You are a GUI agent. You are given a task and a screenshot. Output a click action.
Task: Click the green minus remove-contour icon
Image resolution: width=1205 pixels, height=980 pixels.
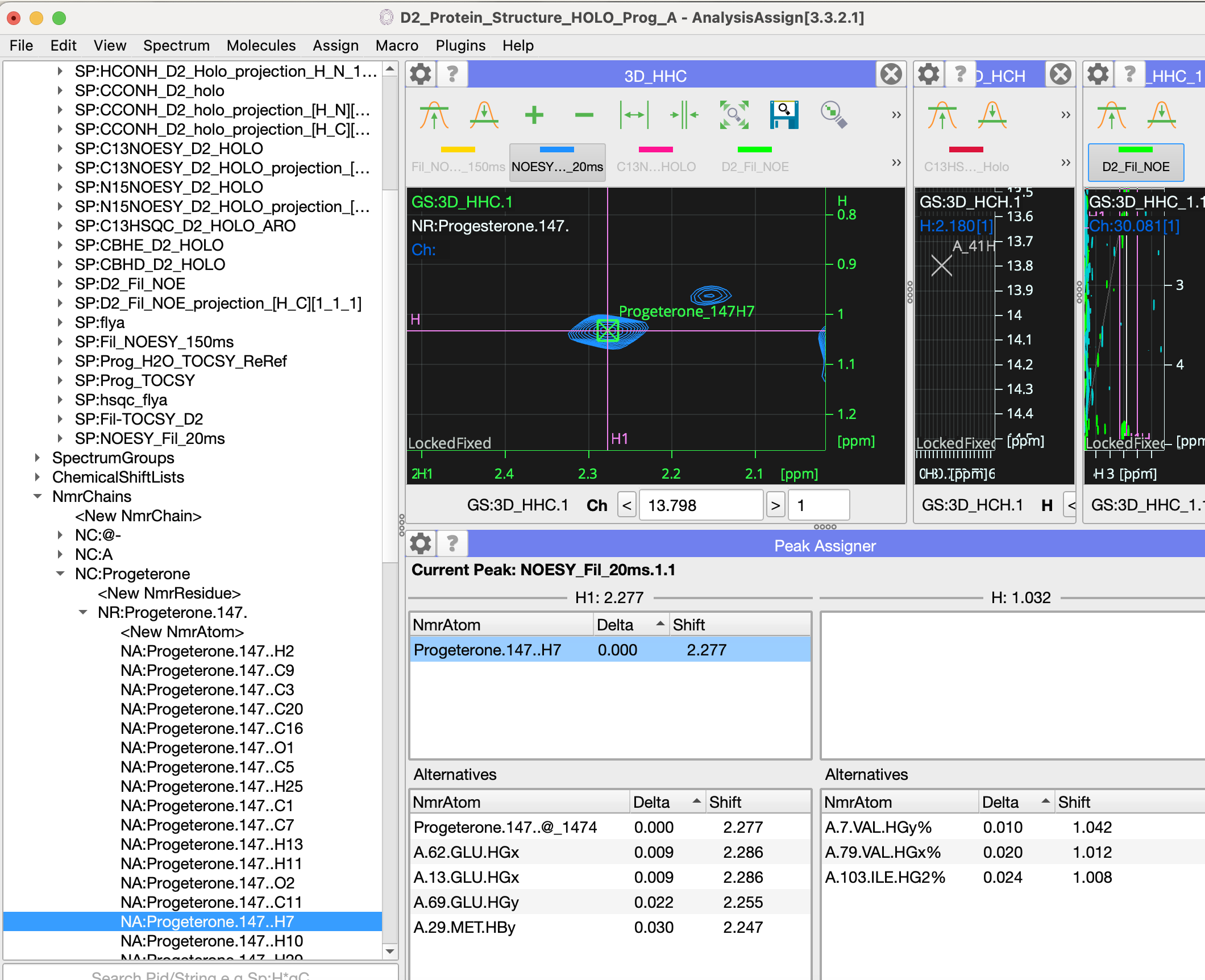click(584, 115)
